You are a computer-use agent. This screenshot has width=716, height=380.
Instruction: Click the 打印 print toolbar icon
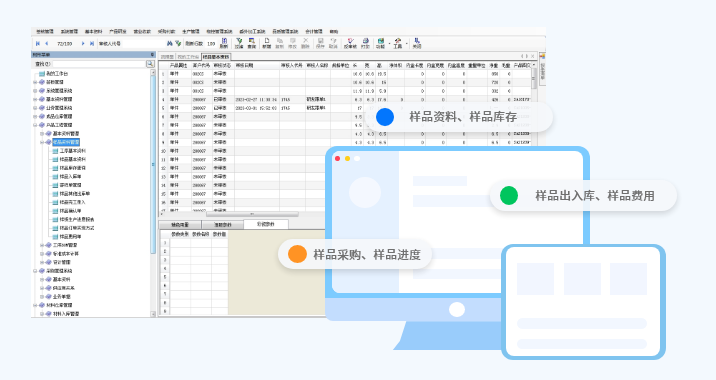point(365,43)
